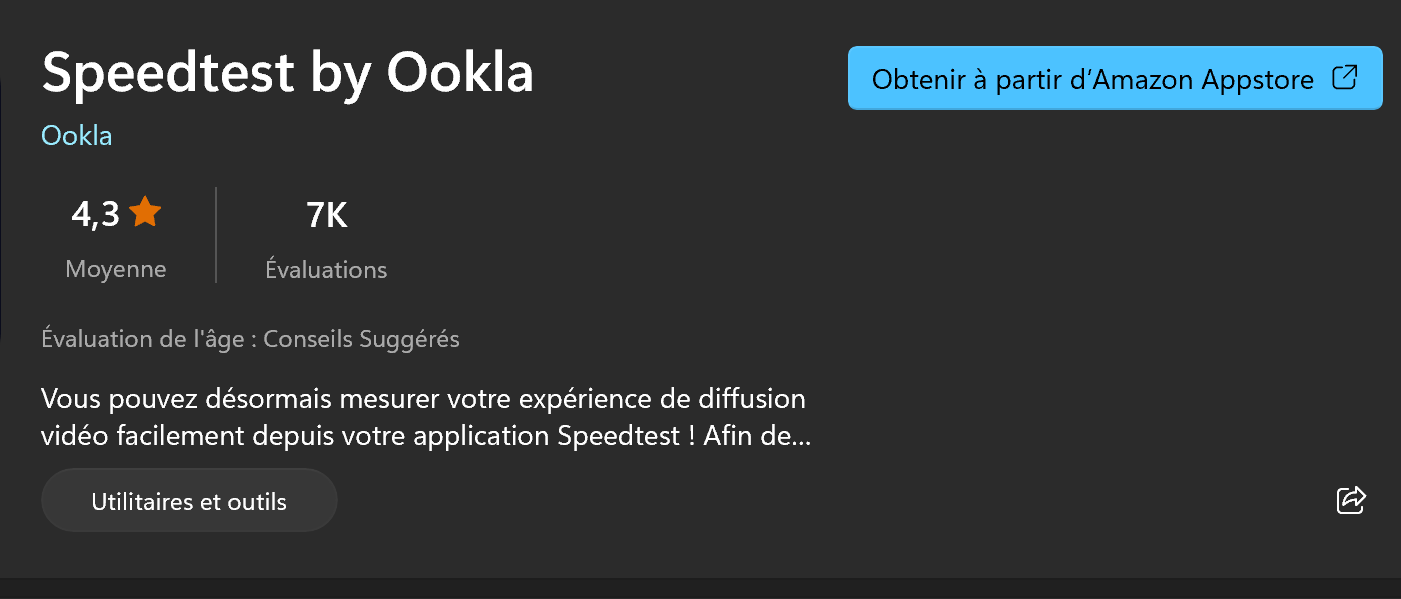Viewport: 1401px width, 599px height.
Task: Click the 4,3 average rating value
Action: point(95,214)
